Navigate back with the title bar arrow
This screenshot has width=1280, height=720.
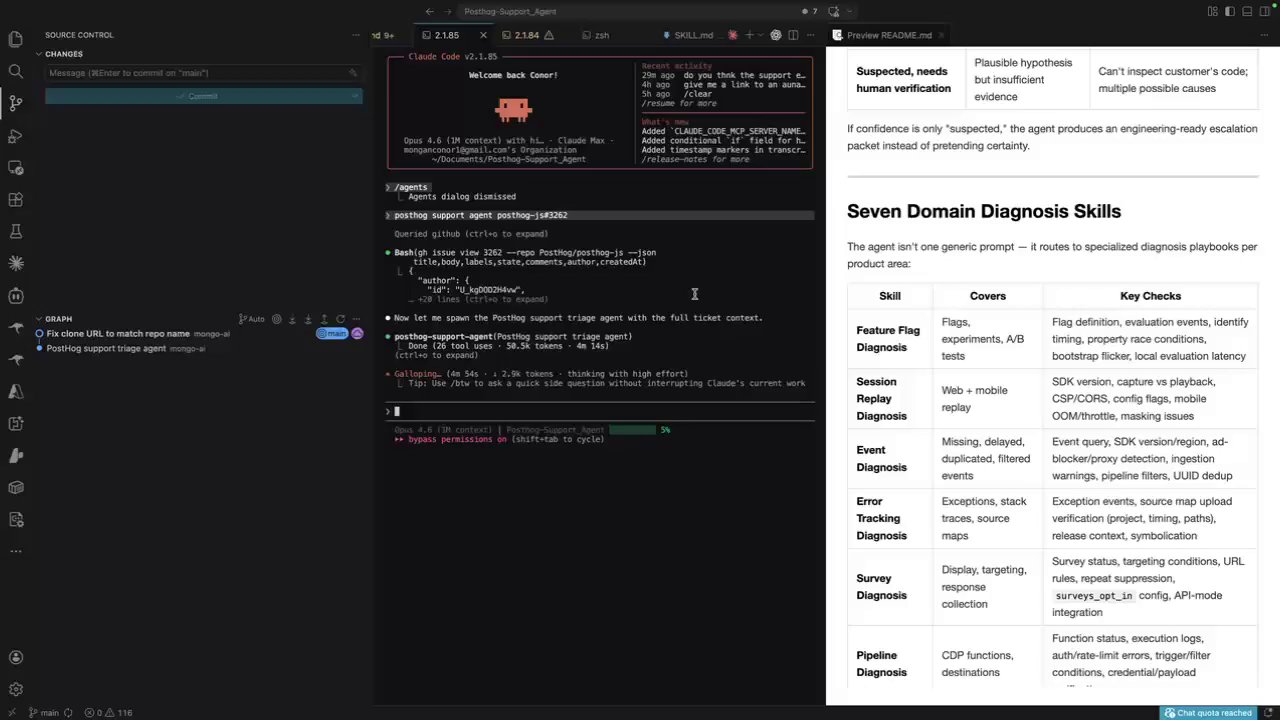coord(429,12)
